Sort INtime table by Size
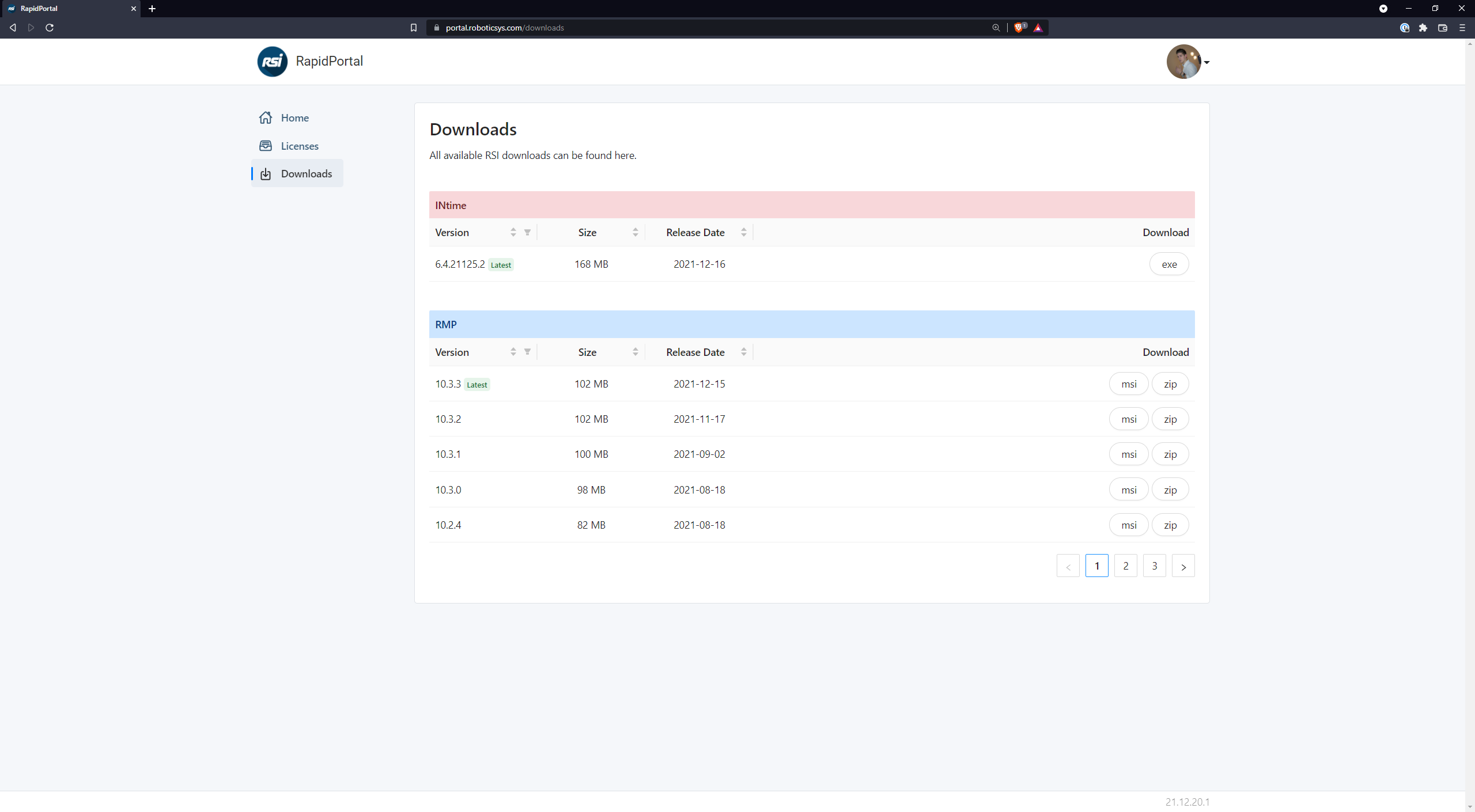The height and width of the screenshot is (812, 1475). (635, 232)
